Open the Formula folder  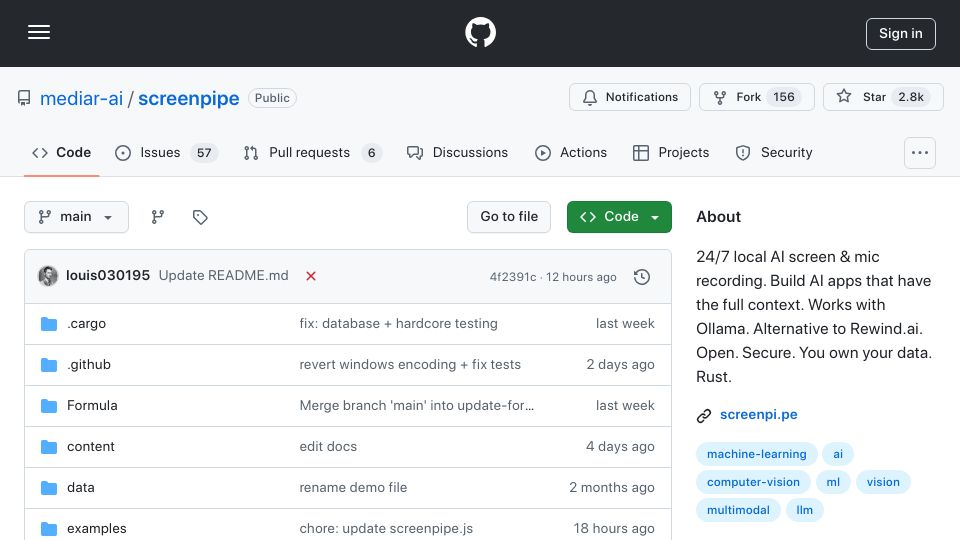coord(92,405)
